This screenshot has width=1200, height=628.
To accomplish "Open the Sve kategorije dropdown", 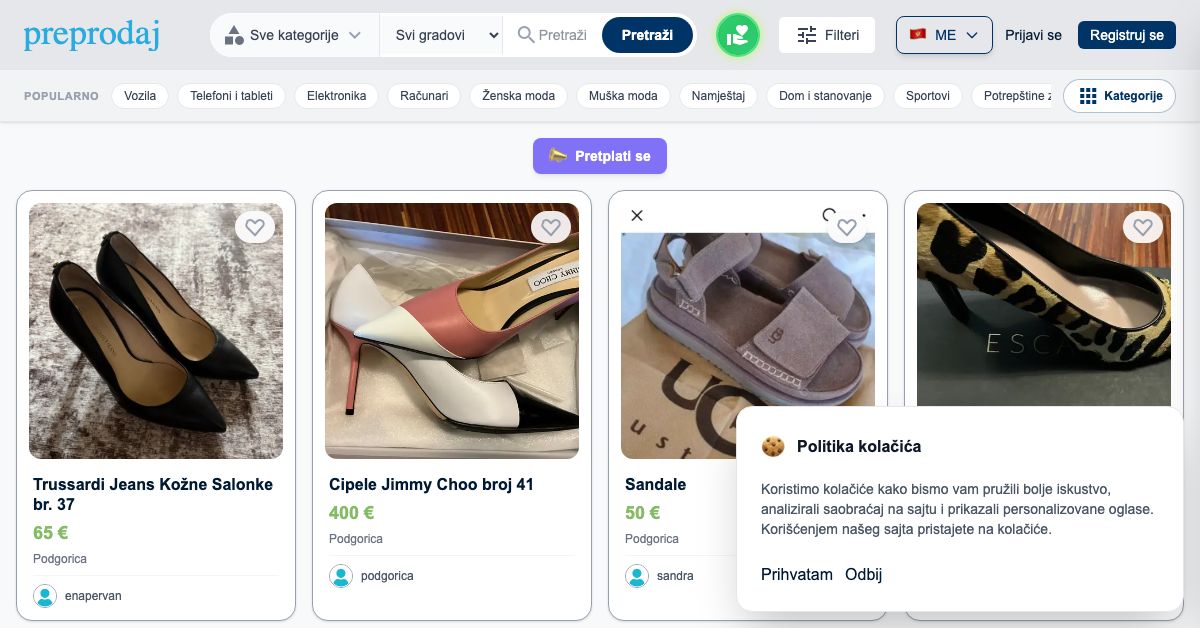I will [x=294, y=35].
